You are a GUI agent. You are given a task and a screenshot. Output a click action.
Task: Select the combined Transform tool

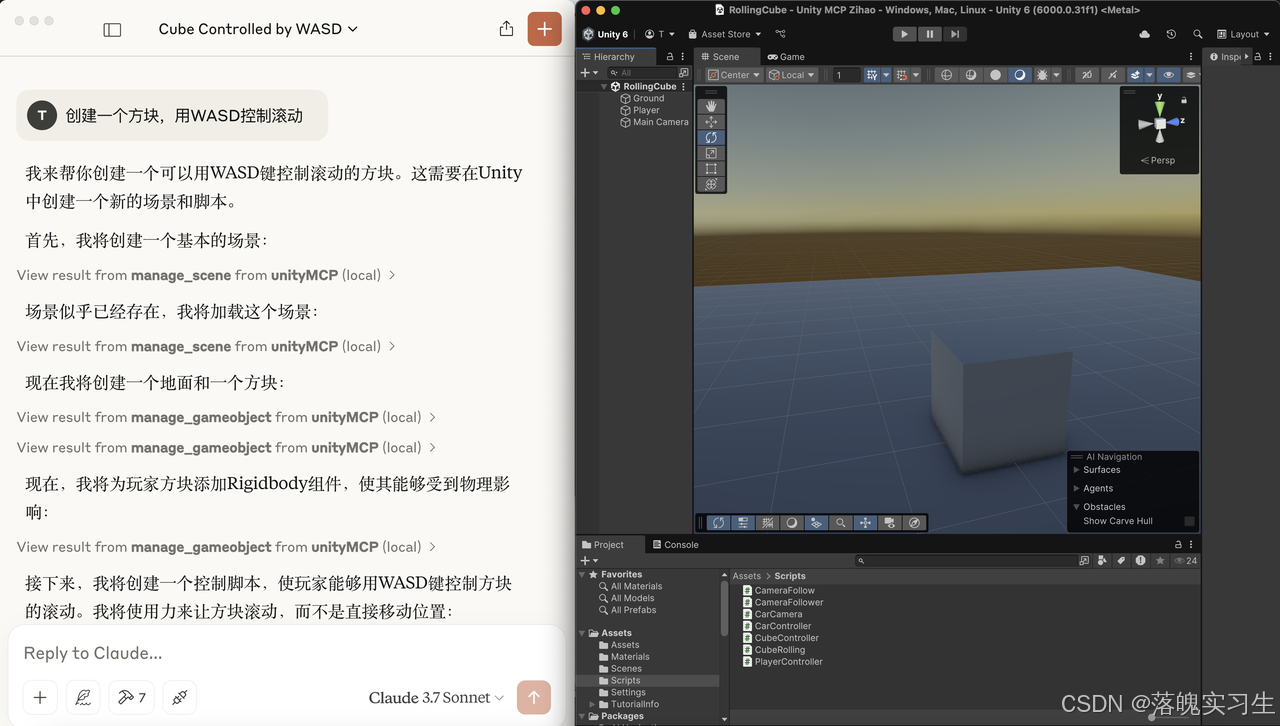(x=711, y=184)
